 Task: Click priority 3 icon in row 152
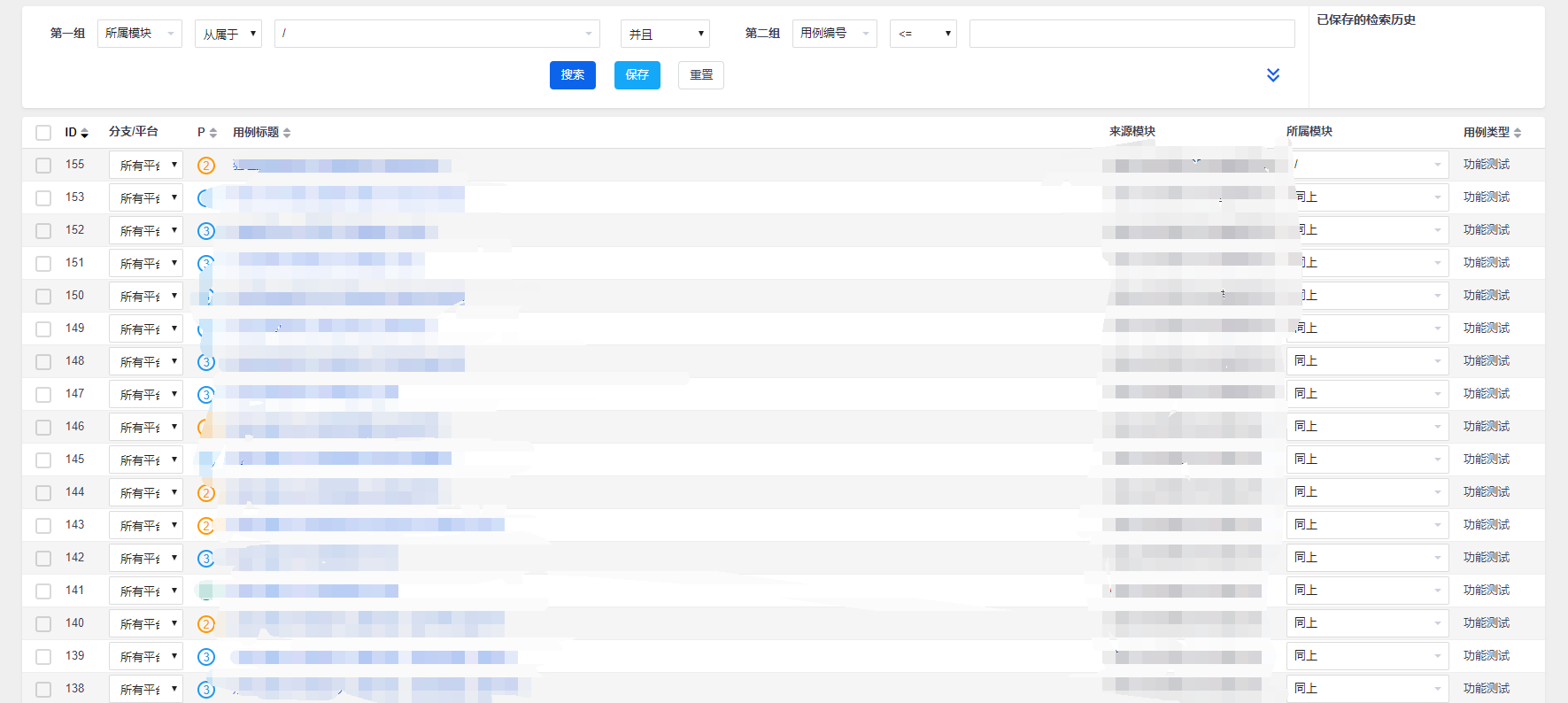click(x=206, y=231)
